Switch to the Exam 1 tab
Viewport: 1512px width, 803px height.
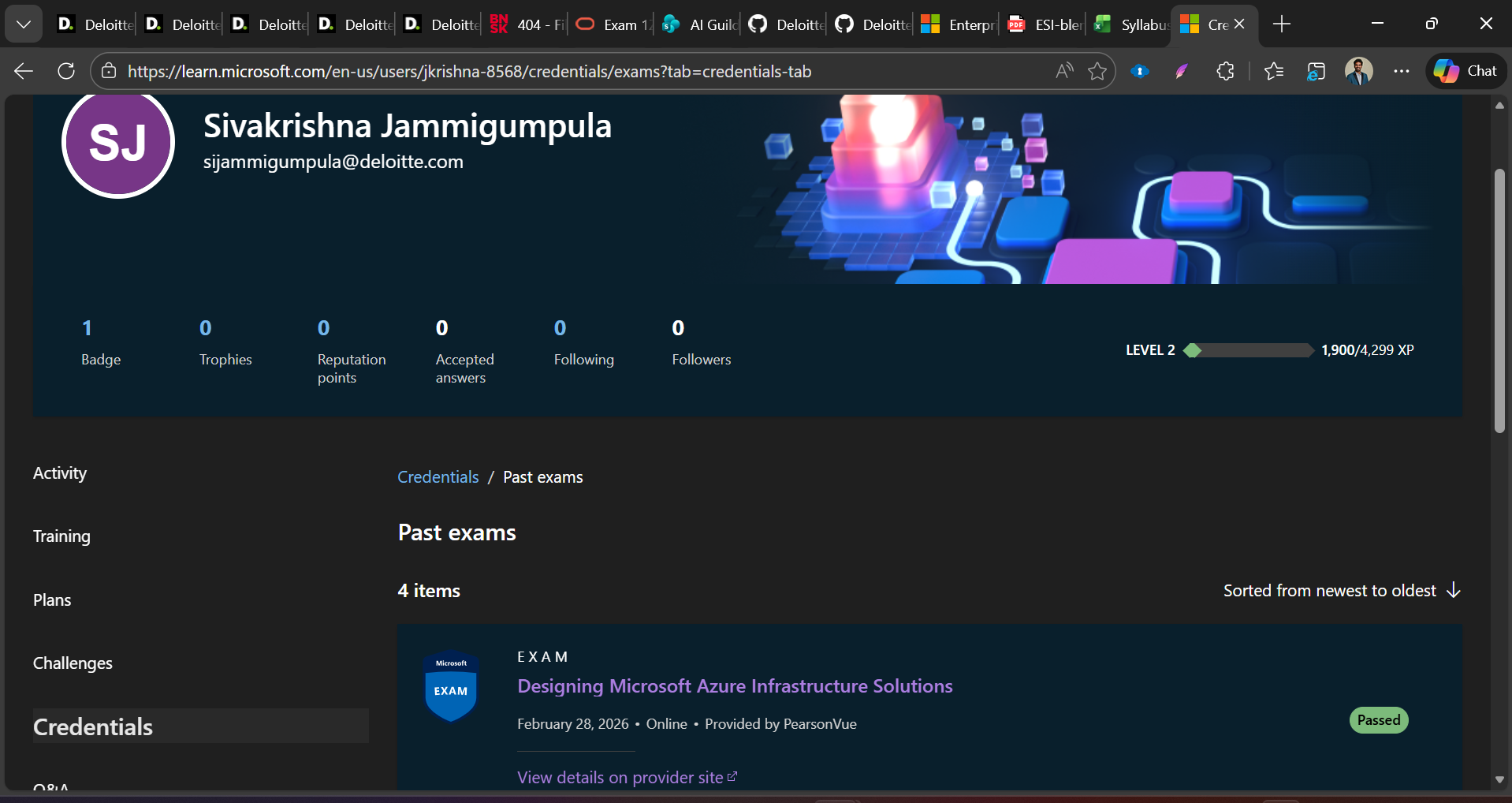pyautogui.click(x=613, y=24)
